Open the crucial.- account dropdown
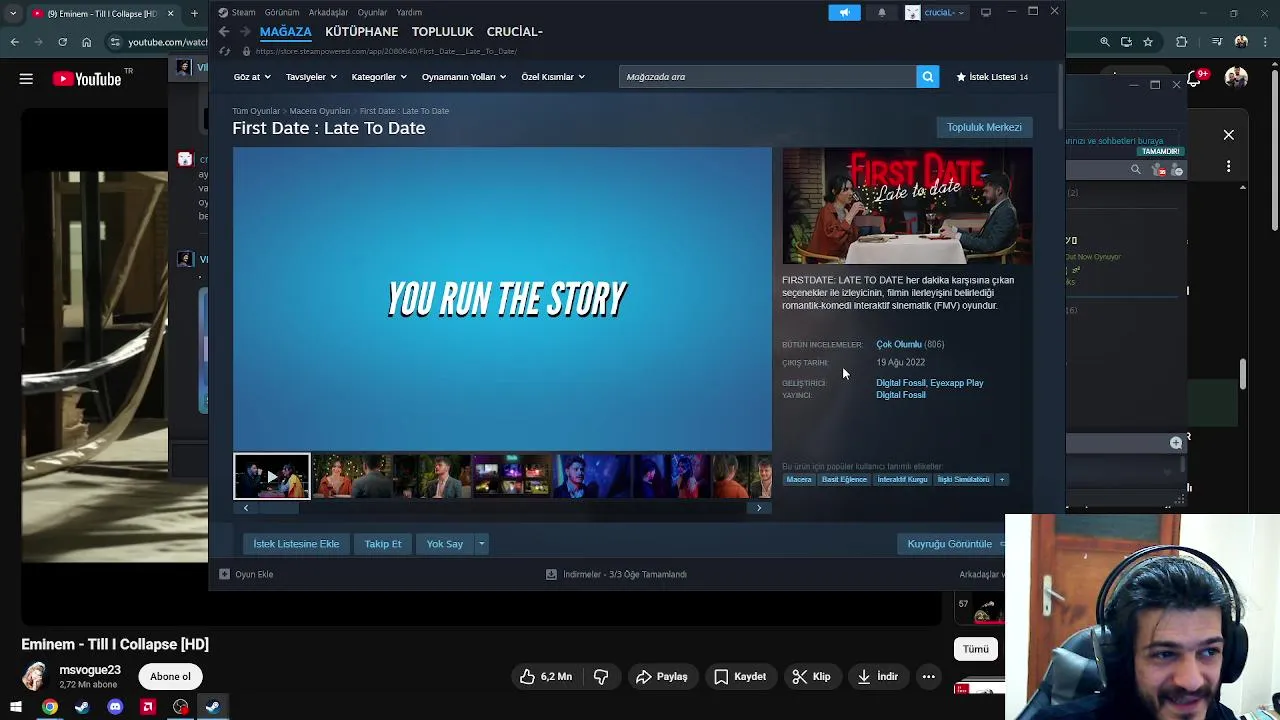1280x720 pixels. coord(936,12)
